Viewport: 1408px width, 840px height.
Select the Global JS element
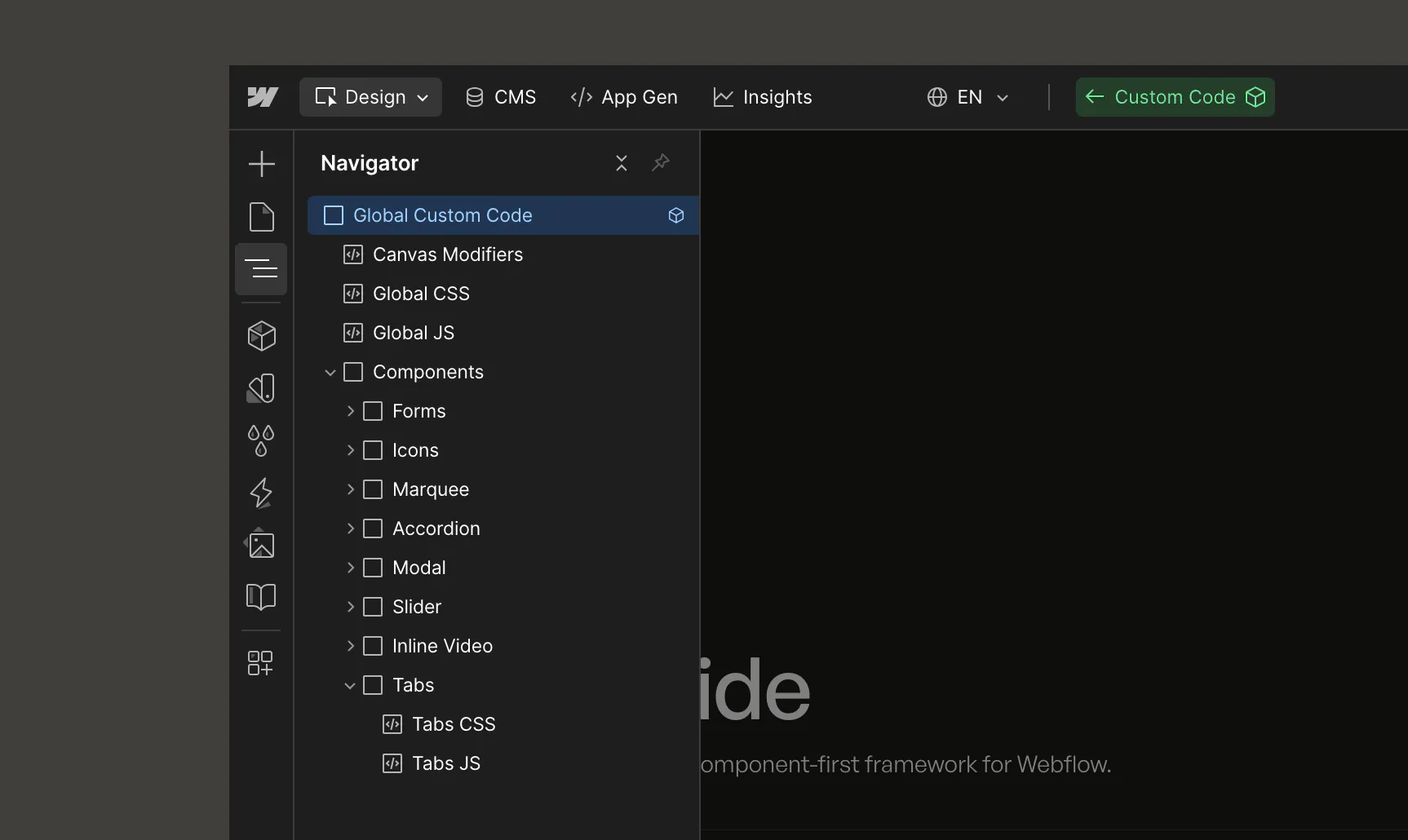point(414,333)
